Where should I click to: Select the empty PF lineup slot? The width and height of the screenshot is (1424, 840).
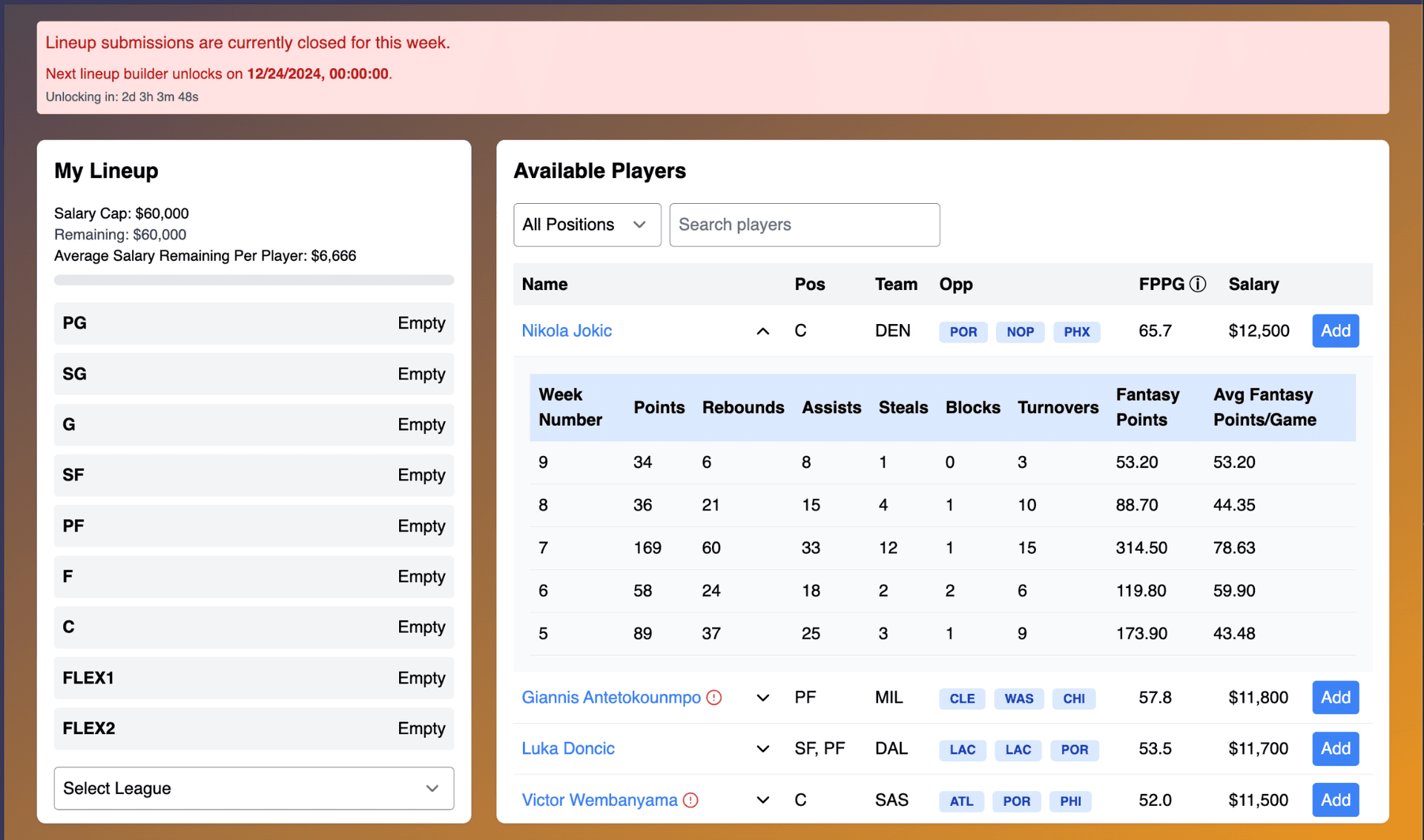tap(254, 526)
